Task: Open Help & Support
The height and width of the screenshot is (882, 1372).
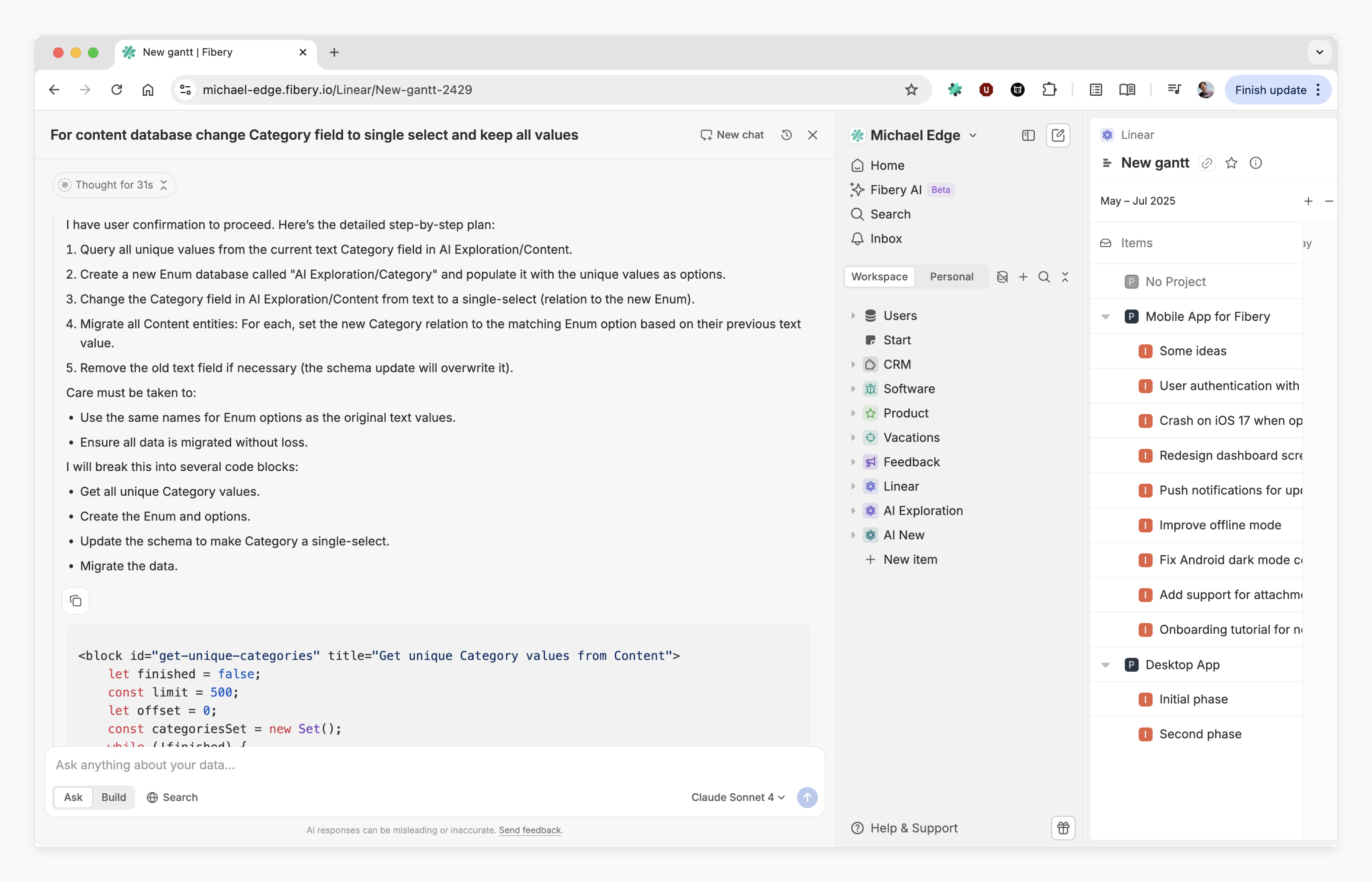Action: click(904, 828)
